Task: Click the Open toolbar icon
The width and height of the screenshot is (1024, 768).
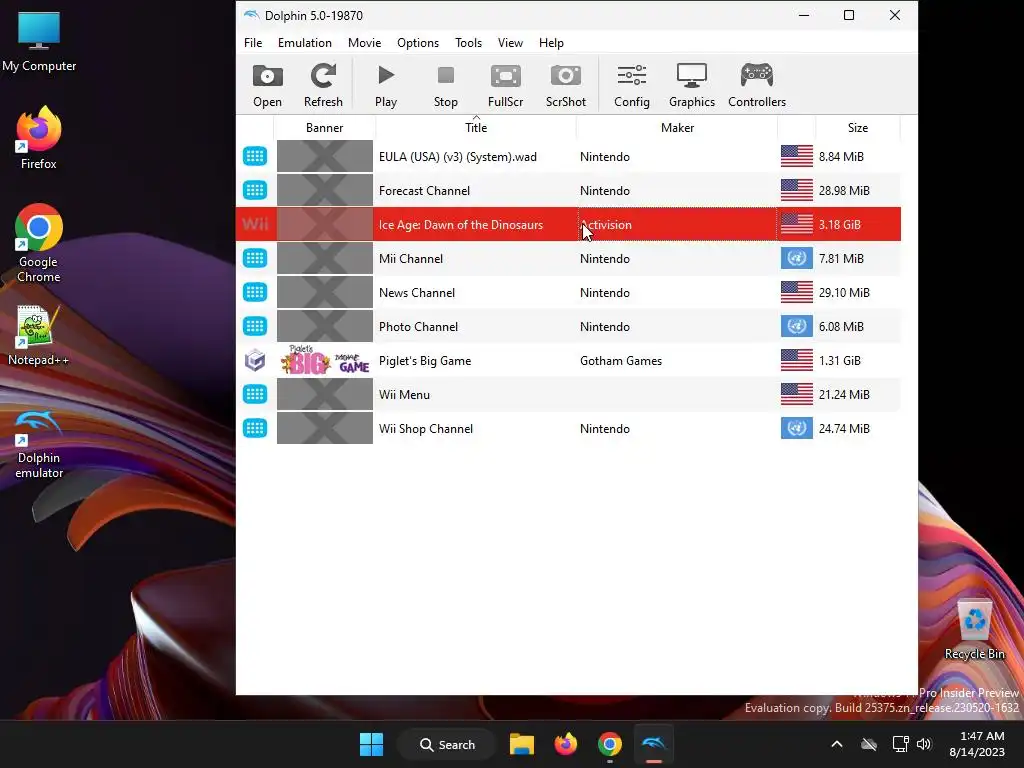Action: (267, 86)
